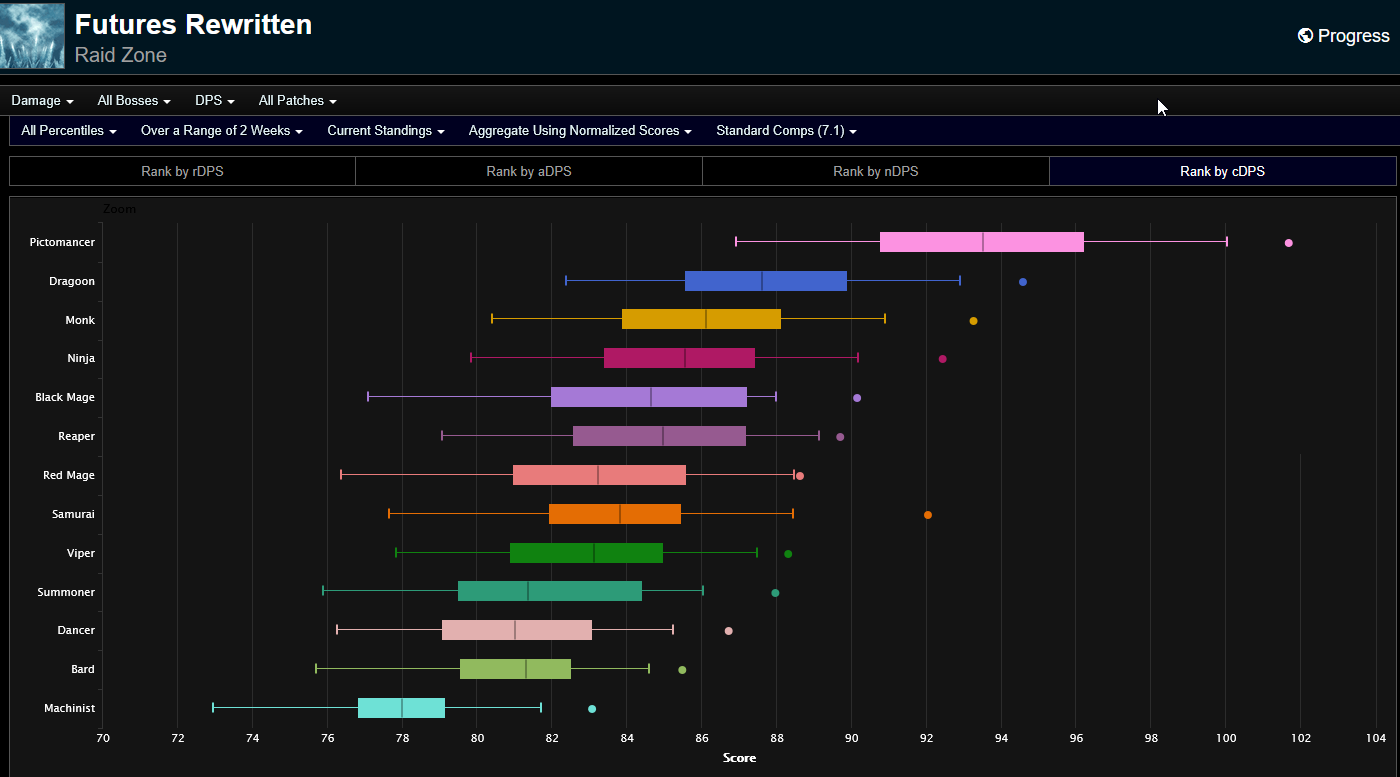
Task: Open the Progress link with globe icon
Action: (1344, 36)
